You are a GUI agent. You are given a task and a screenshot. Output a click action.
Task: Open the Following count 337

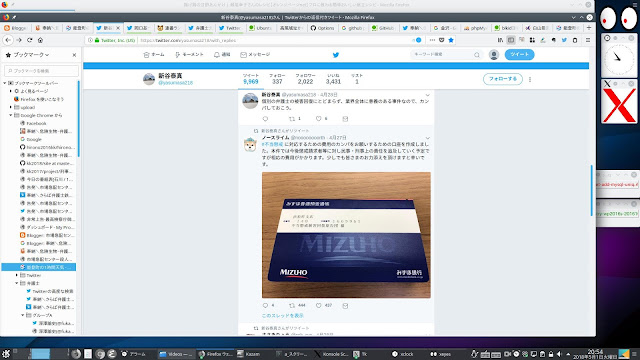click(277, 79)
